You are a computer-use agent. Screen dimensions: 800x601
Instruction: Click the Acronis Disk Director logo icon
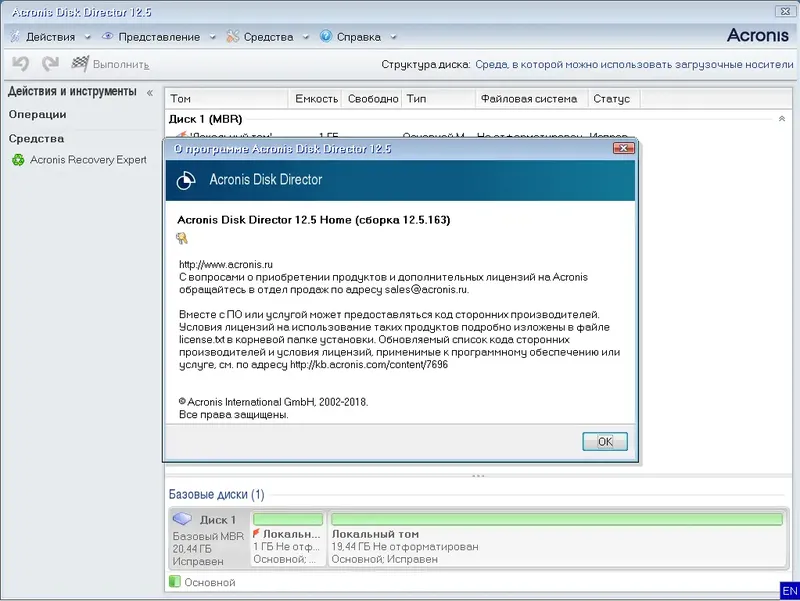coord(186,180)
